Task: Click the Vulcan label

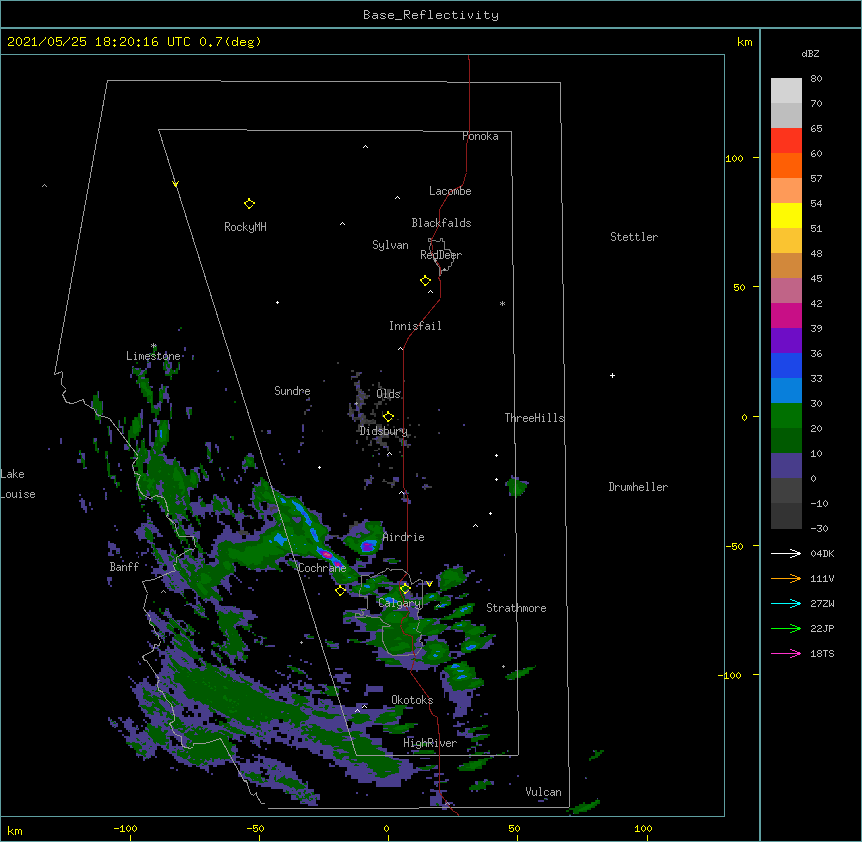Action: 543,792
